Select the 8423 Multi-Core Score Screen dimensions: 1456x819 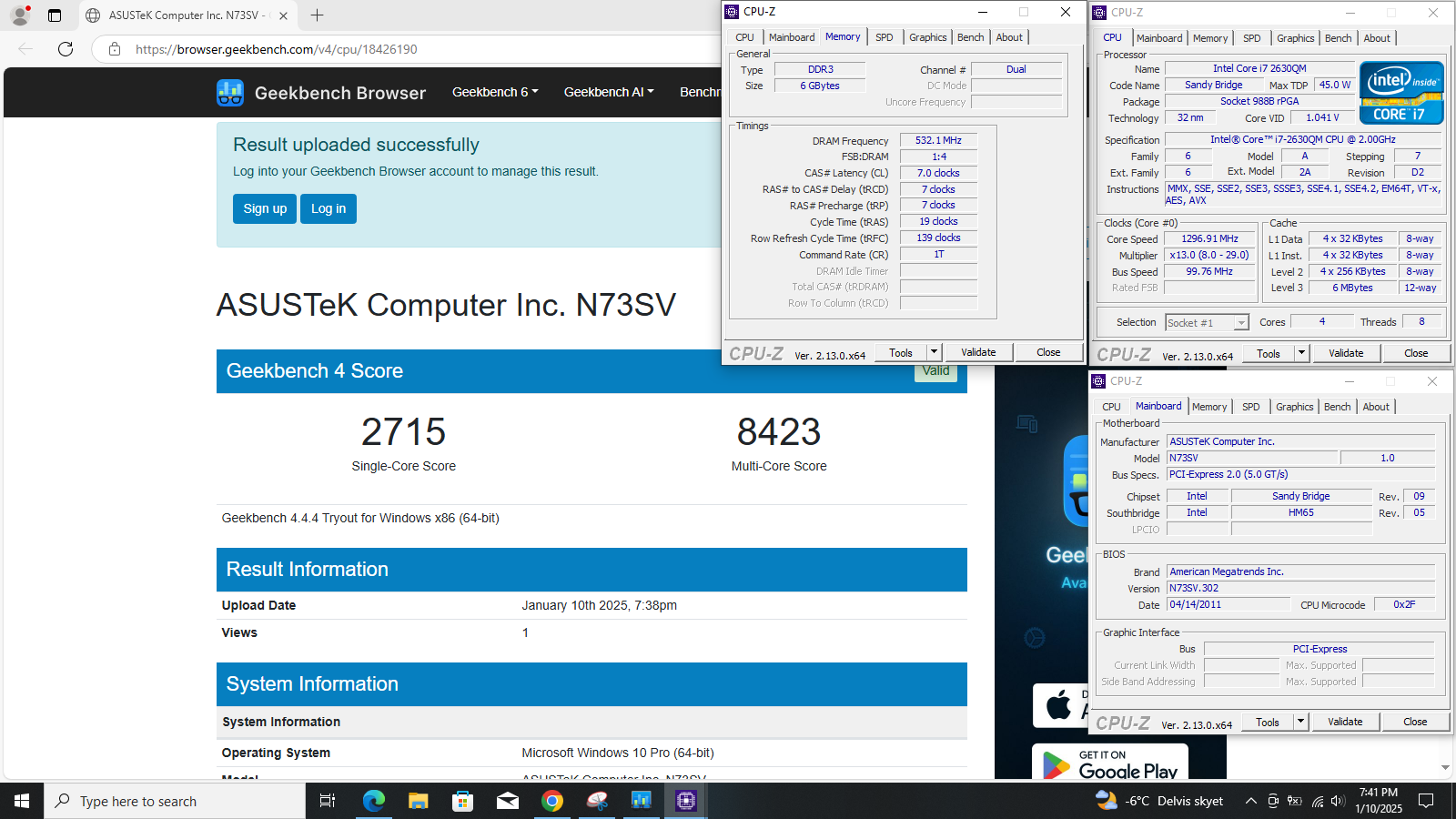779,431
